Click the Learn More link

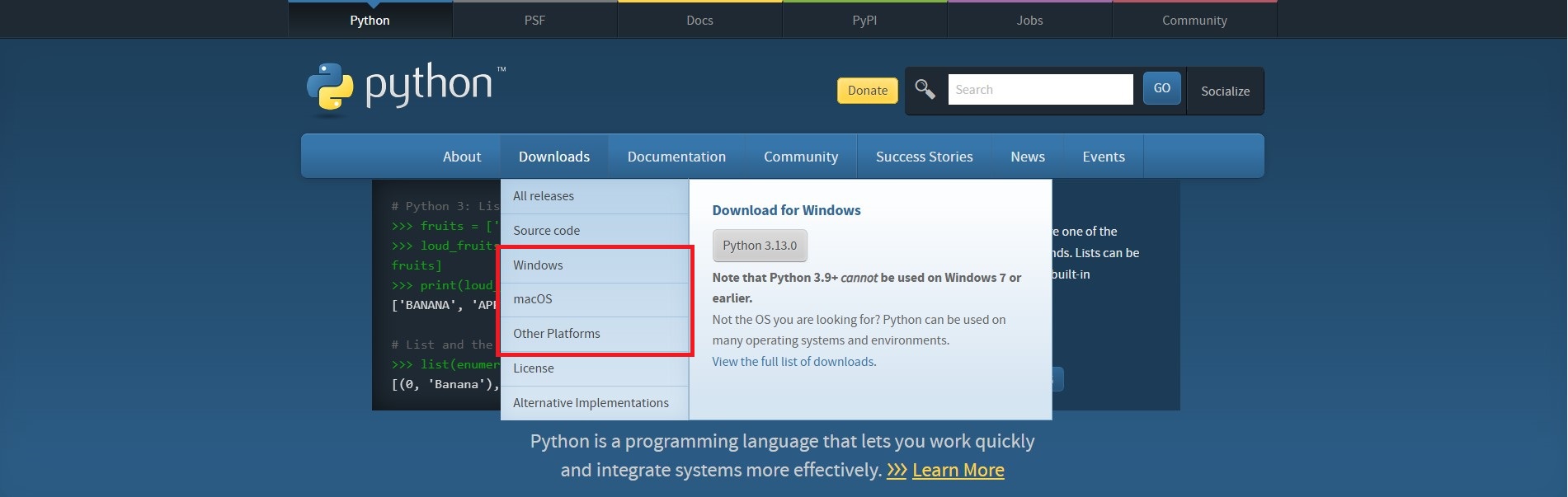coord(958,470)
